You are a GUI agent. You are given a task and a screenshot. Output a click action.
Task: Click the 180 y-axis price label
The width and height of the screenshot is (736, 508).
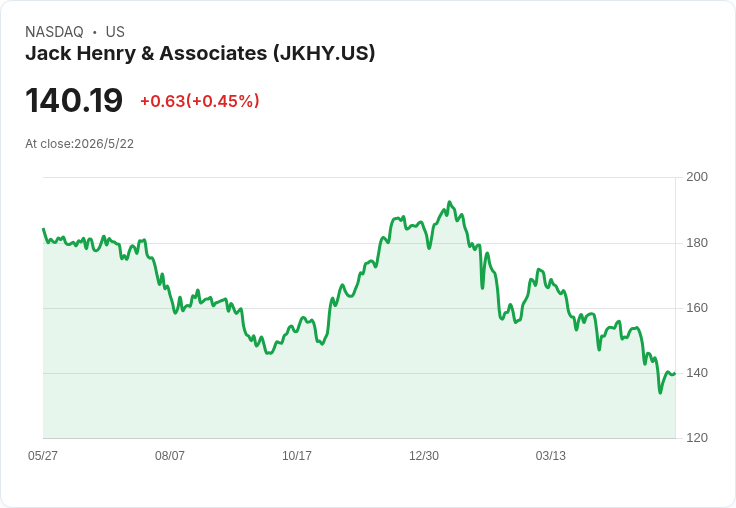[x=697, y=243]
